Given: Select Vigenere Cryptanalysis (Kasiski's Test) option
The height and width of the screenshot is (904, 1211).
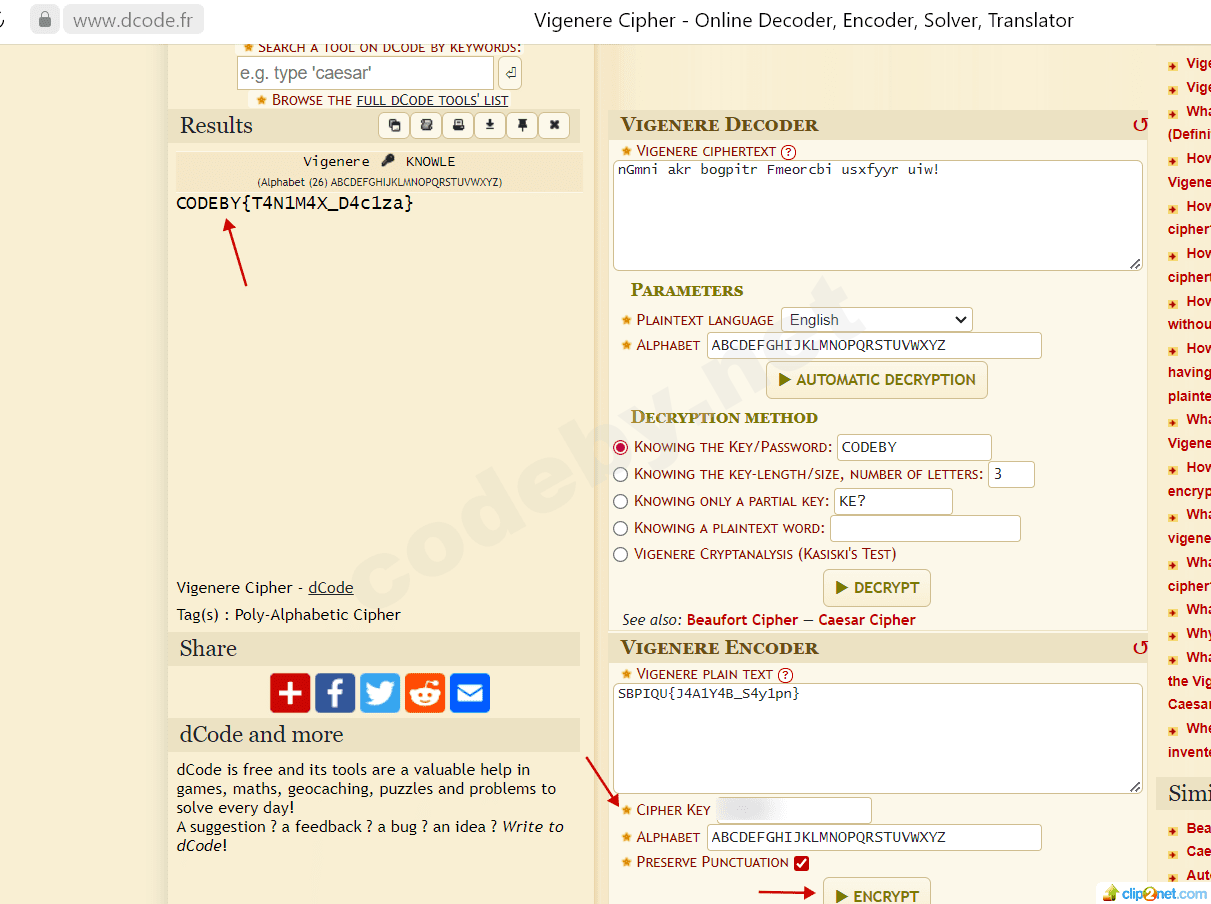Looking at the screenshot, I should tap(621, 555).
